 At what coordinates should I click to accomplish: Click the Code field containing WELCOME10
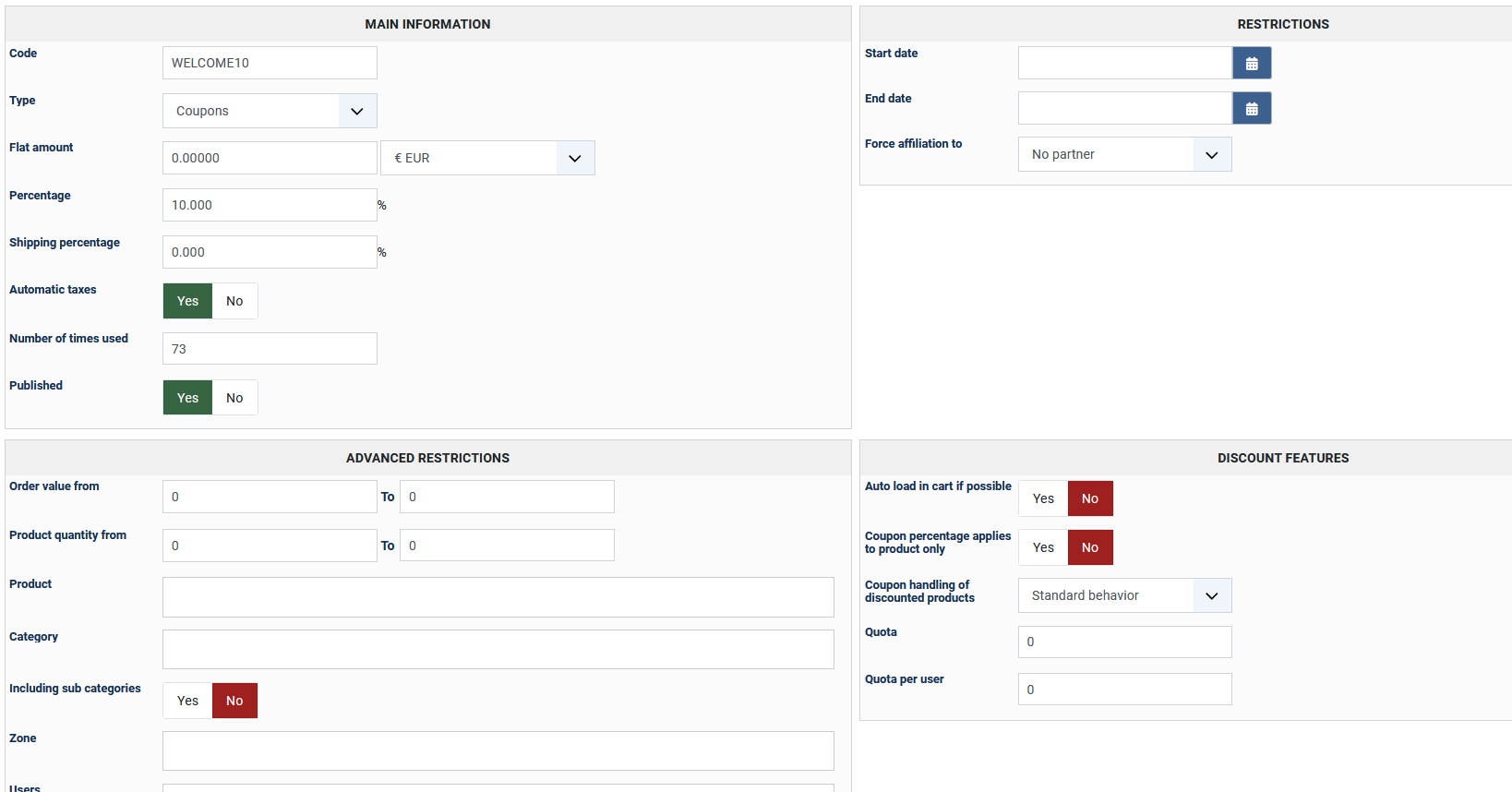point(270,63)
